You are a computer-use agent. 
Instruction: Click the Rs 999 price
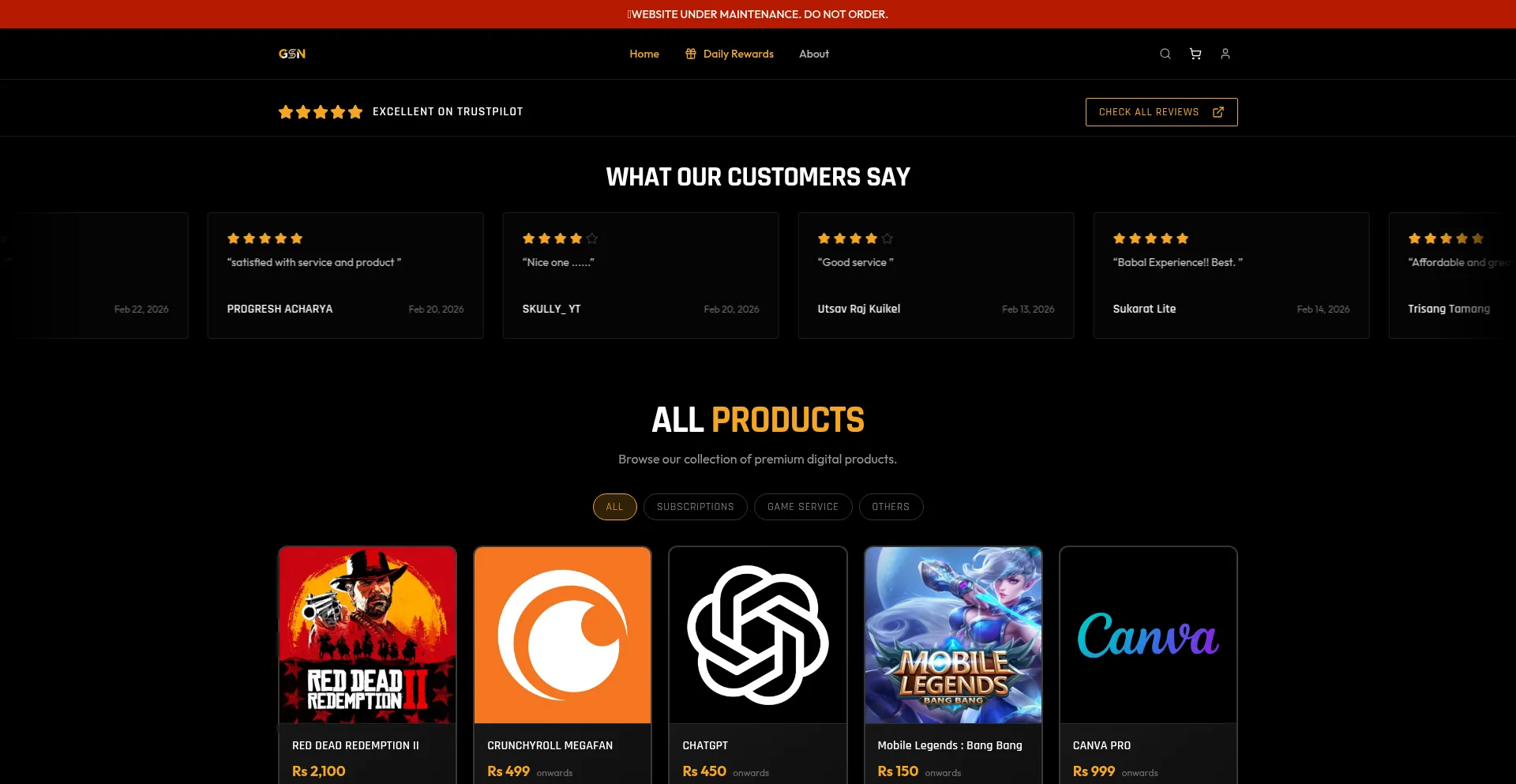coord(1094,771)
